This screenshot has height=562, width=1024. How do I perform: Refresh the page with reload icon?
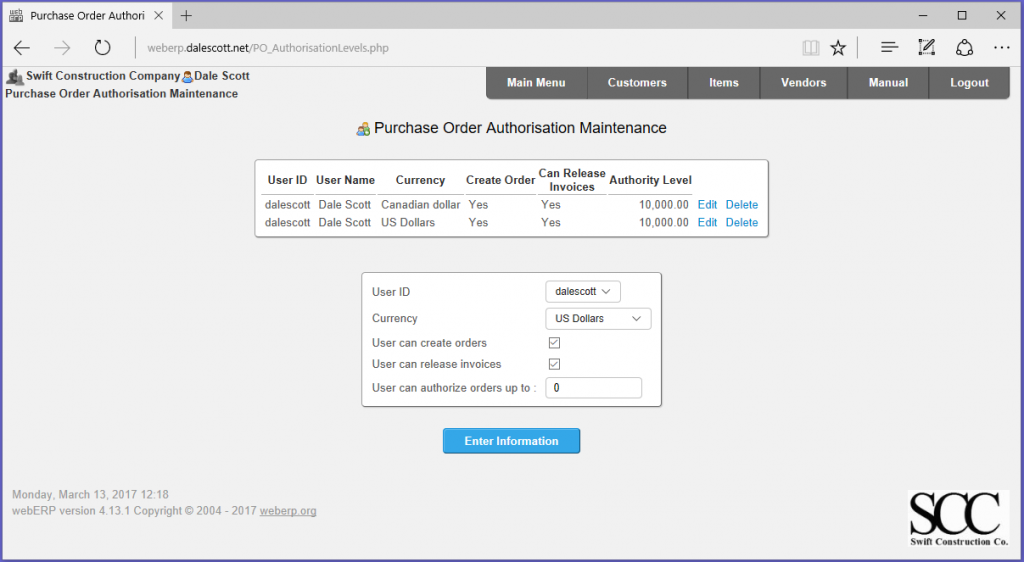click(102, 48)
